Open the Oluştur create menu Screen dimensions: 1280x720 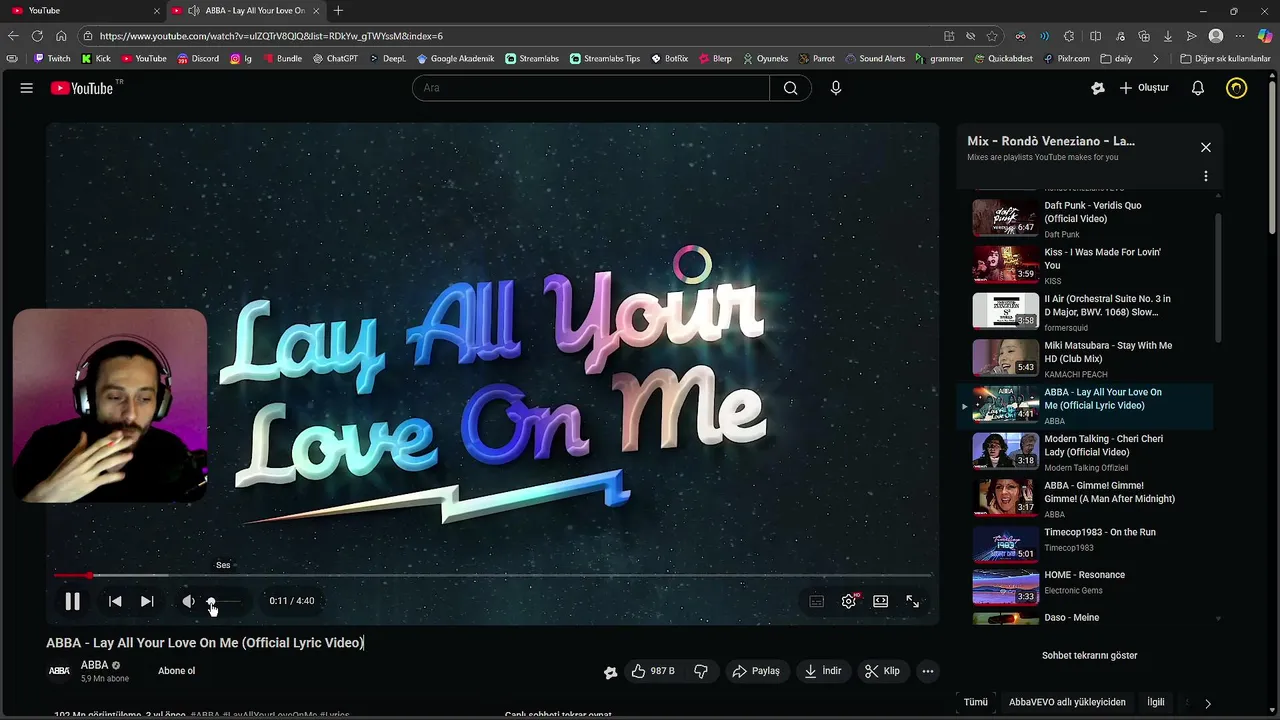click(1143, 88)
